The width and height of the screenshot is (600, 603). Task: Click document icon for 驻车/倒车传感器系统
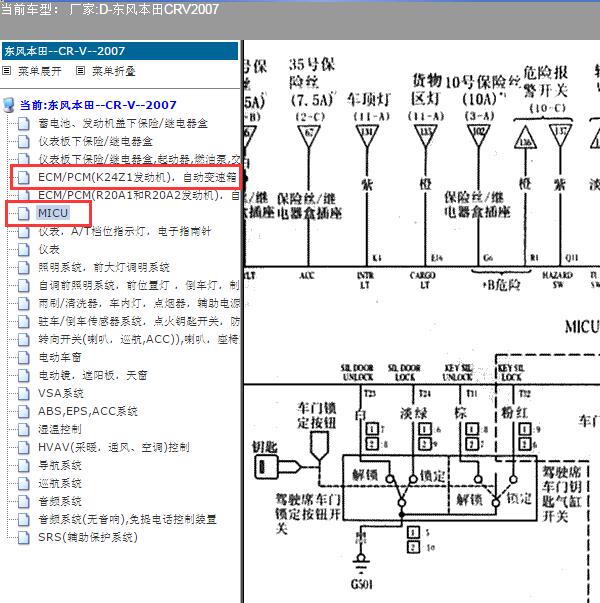click(x=23, y=321)
